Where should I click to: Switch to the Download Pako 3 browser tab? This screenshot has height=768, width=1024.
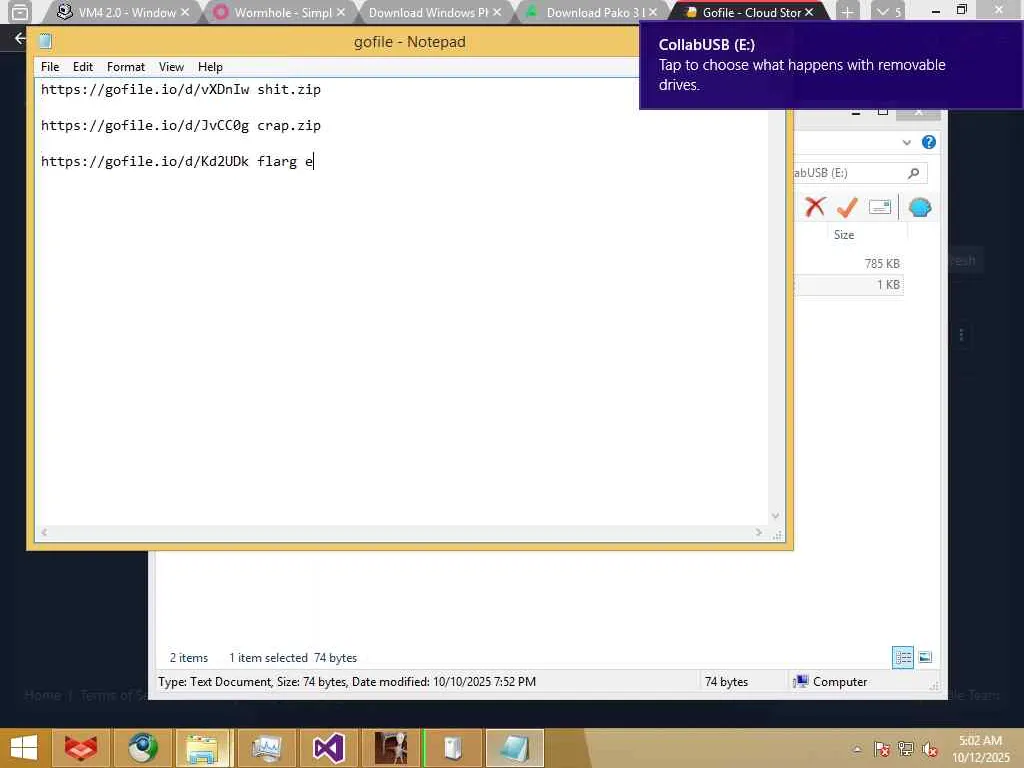click(x=591, y=12)
